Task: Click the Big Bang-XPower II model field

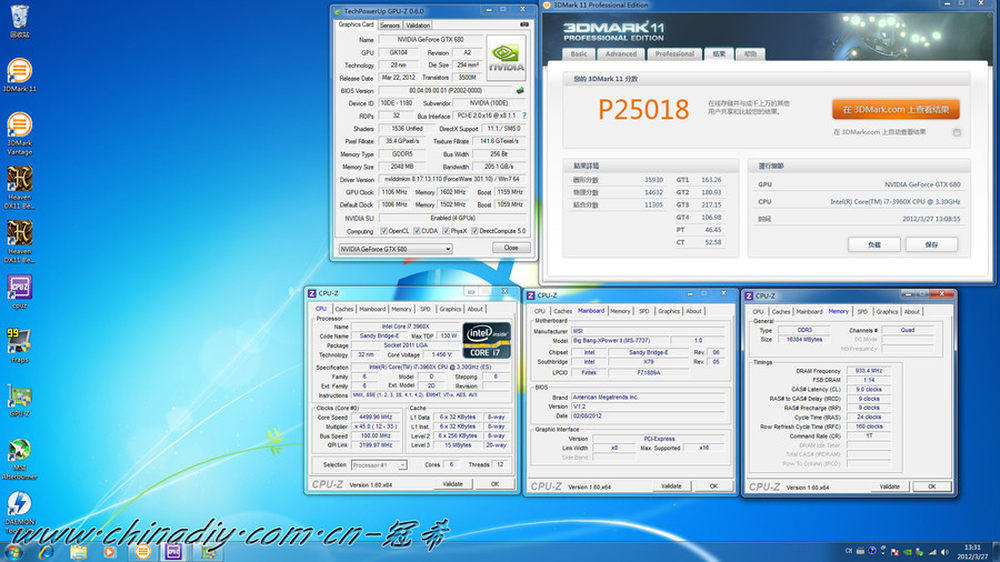Action: pyautogui.click(x=619, y=341)
